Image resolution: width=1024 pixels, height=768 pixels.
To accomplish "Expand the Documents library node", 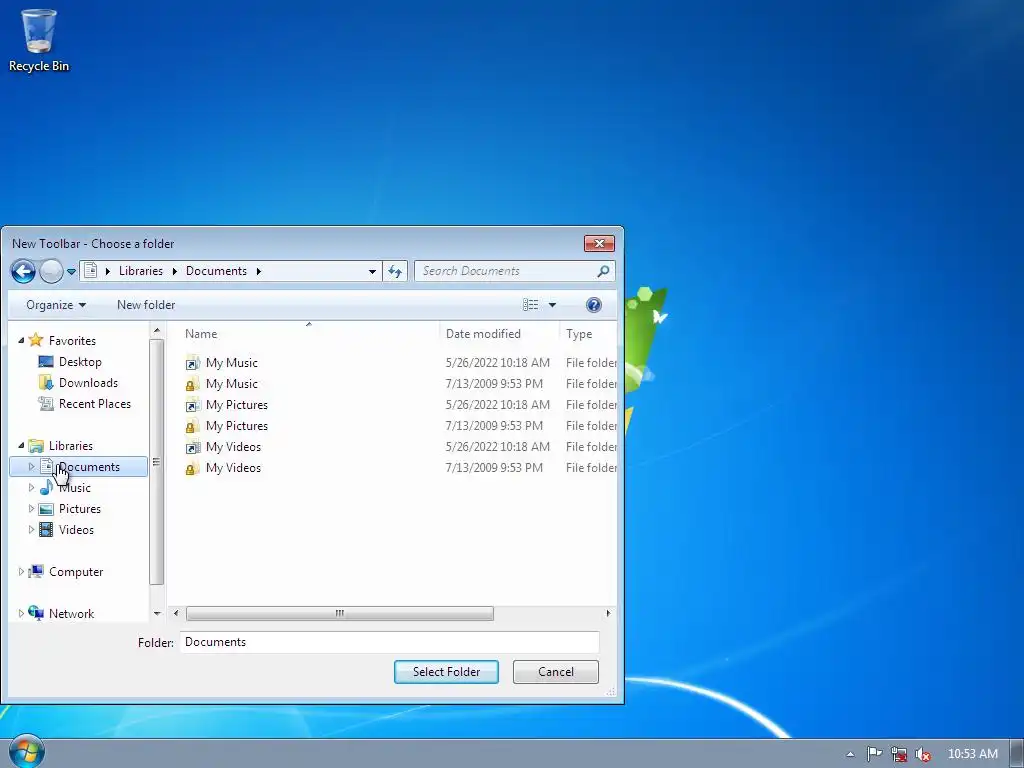I will tap(31, 467).
